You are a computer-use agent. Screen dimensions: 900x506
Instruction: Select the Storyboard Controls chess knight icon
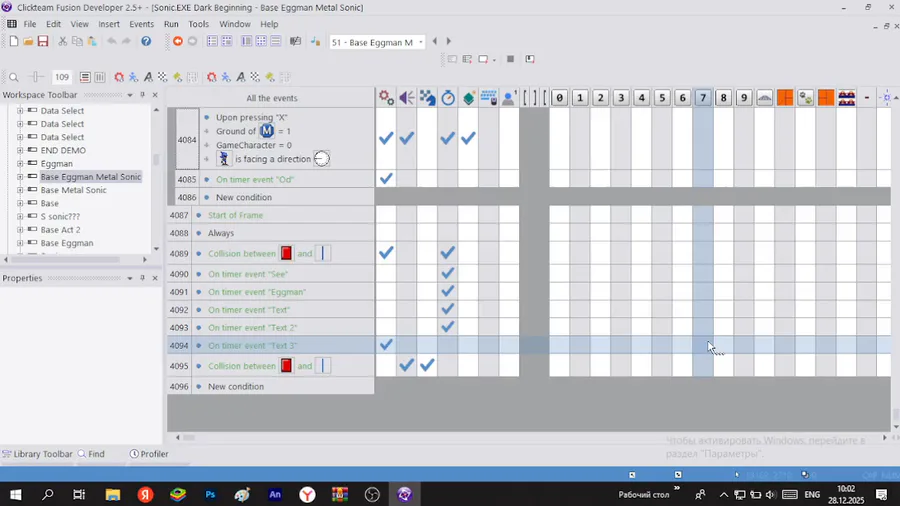[x=428, y=98]
